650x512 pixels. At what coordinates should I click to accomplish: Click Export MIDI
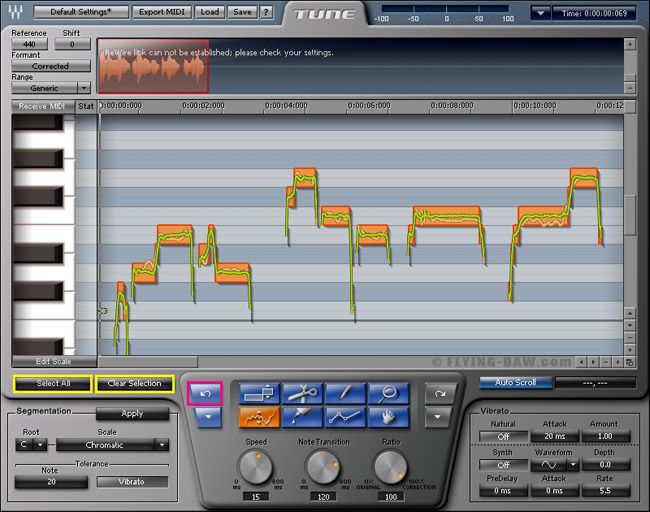click(x=162, y=12)
